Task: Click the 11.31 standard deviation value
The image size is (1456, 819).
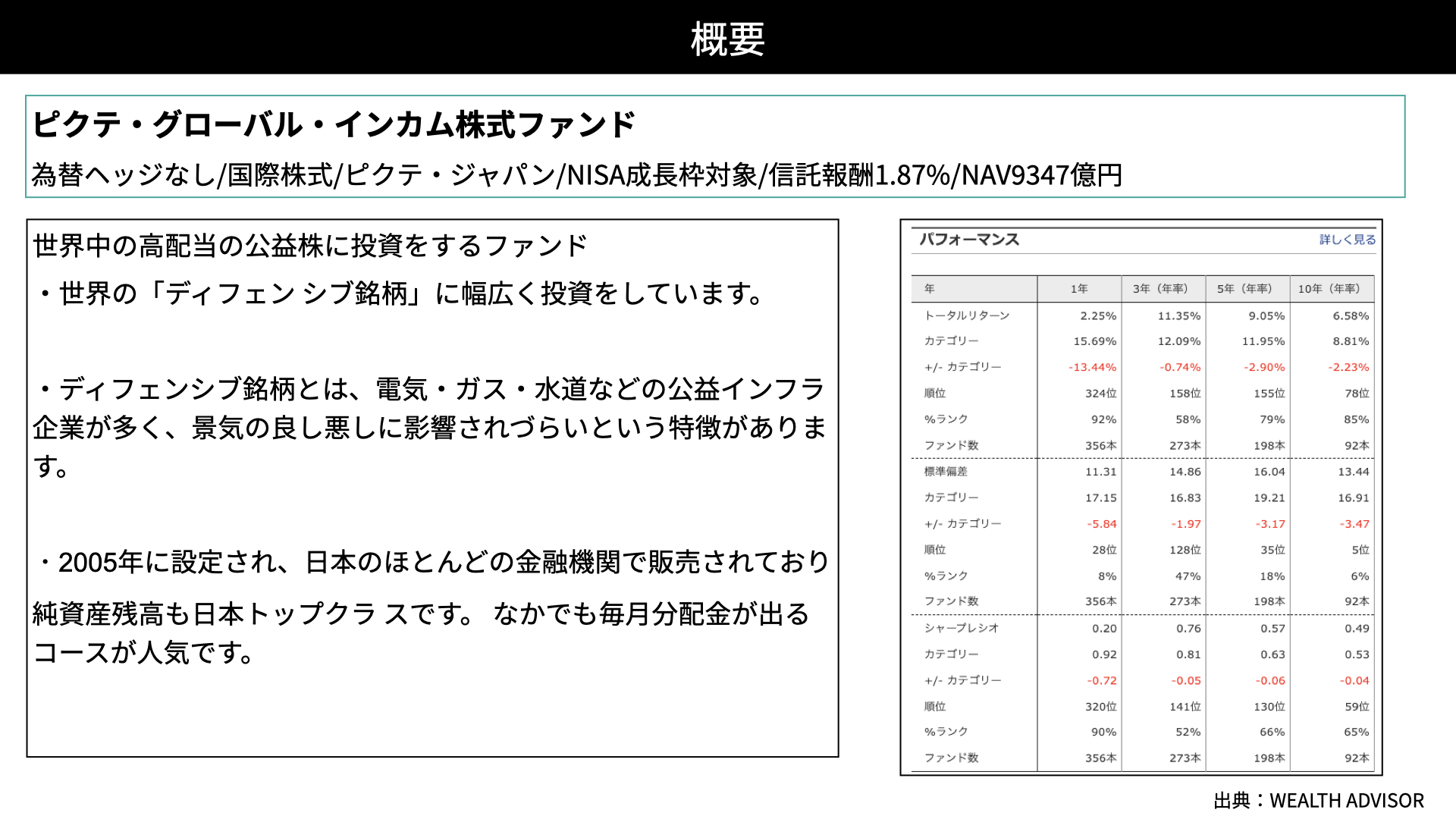Action: coord(1100,472)
